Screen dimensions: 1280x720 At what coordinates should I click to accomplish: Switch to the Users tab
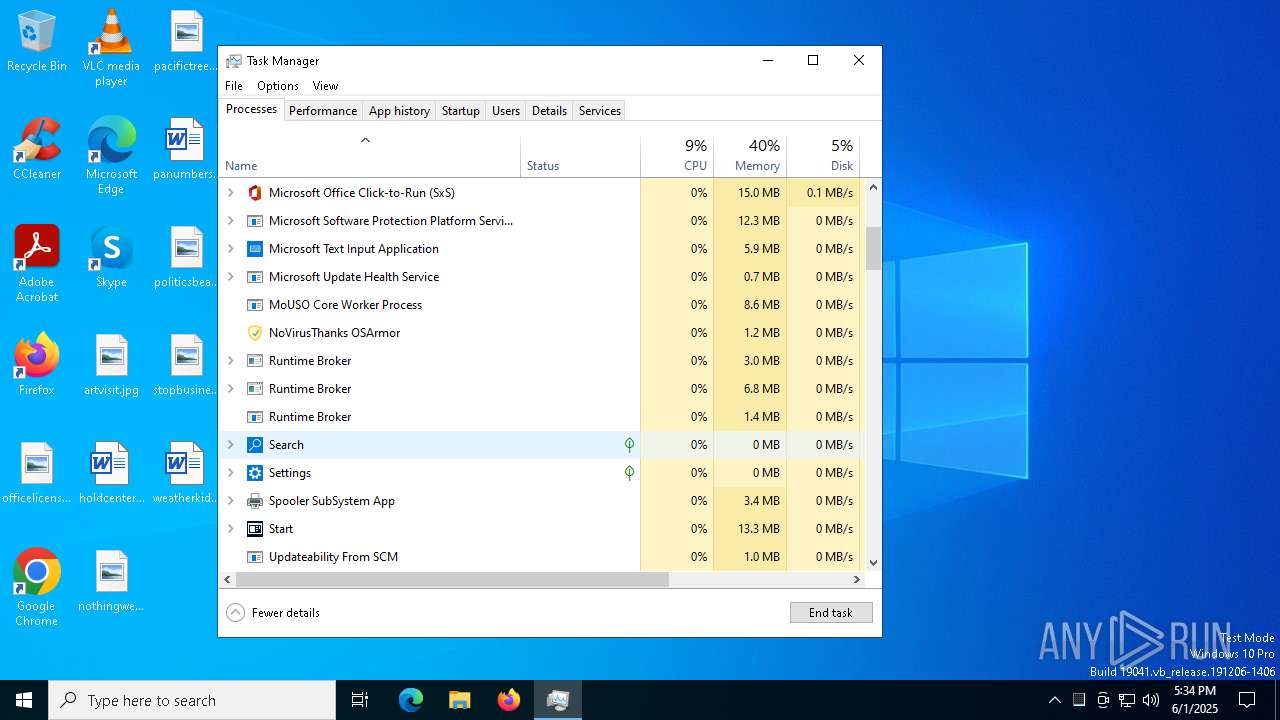point(506,111)
